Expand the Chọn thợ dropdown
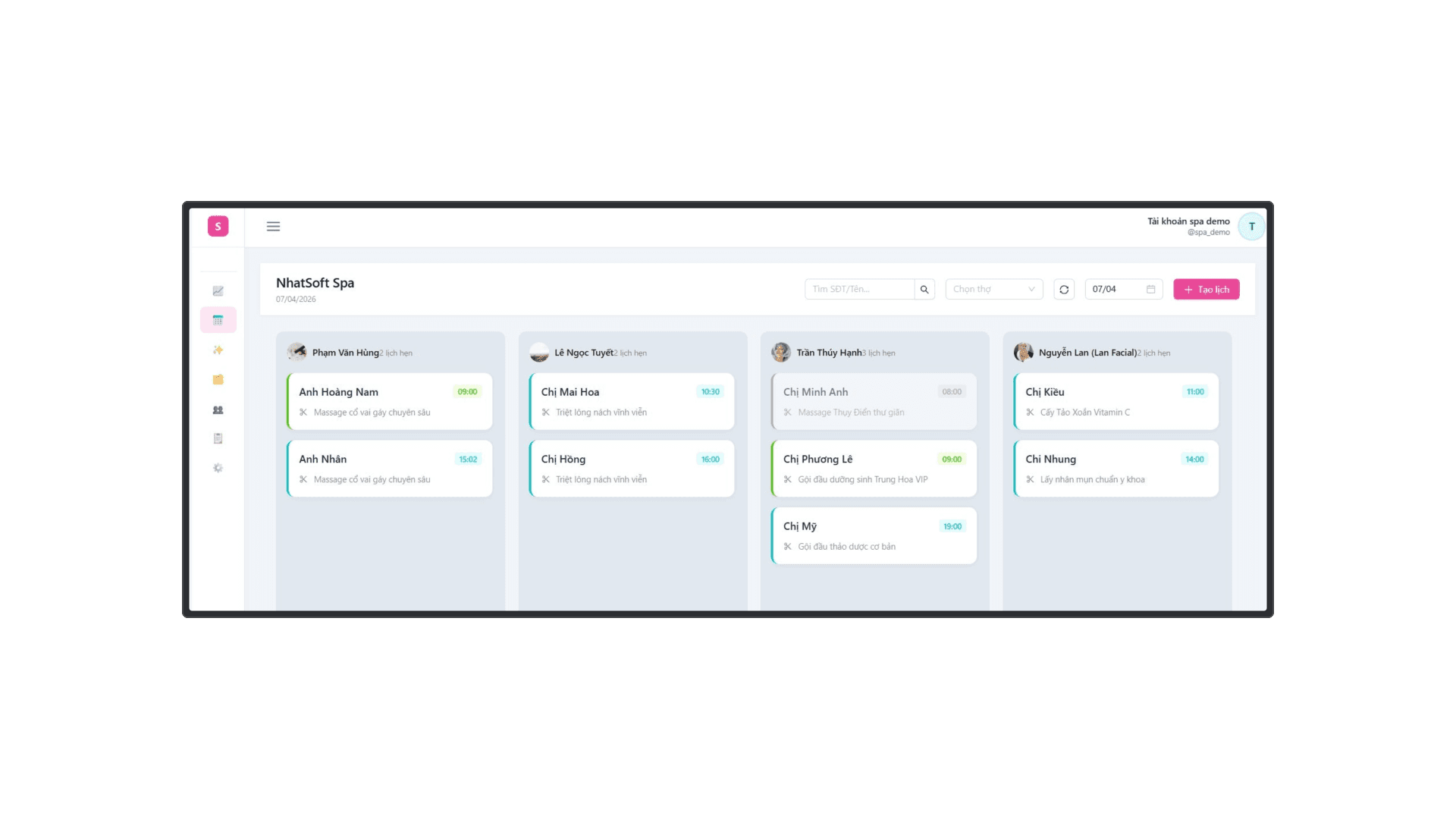1456x819 pixels. point(993,290)
